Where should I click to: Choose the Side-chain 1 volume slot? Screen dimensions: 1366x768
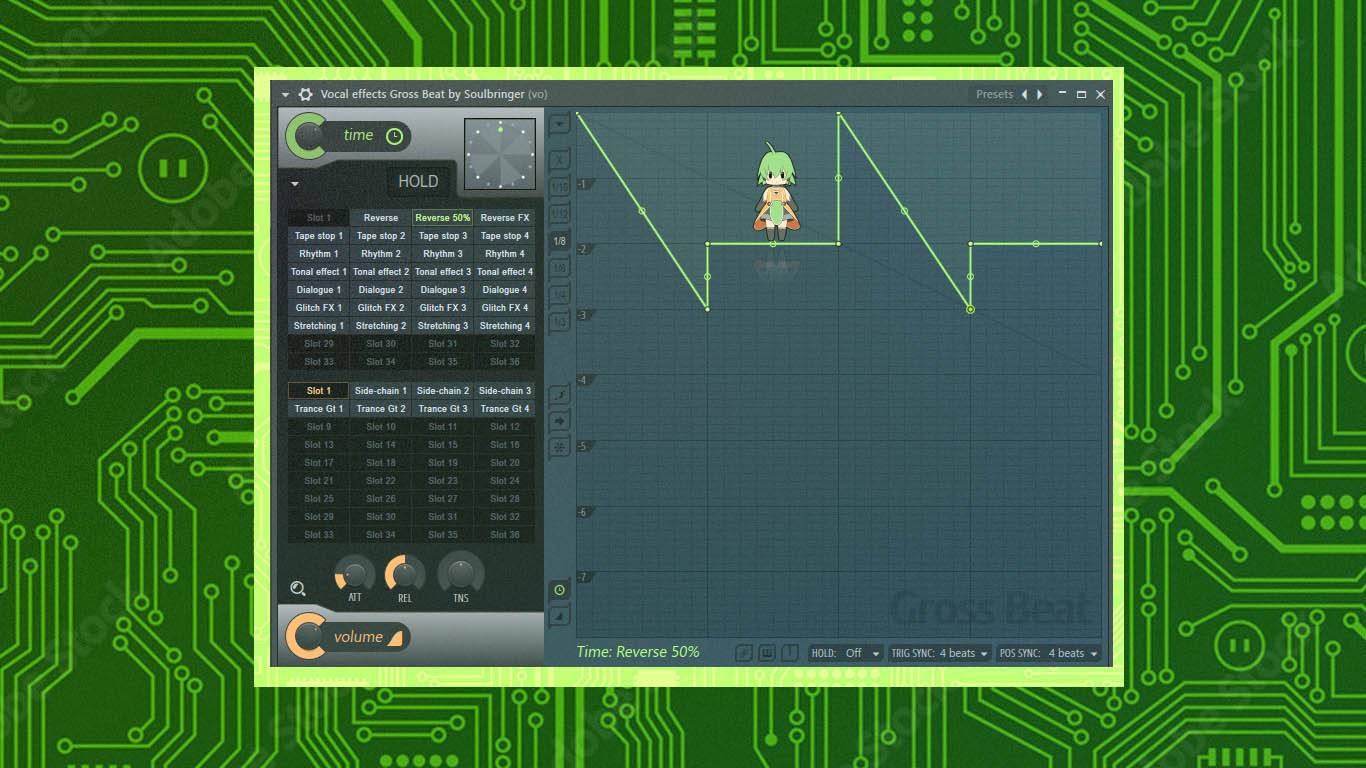click(381, 391)
